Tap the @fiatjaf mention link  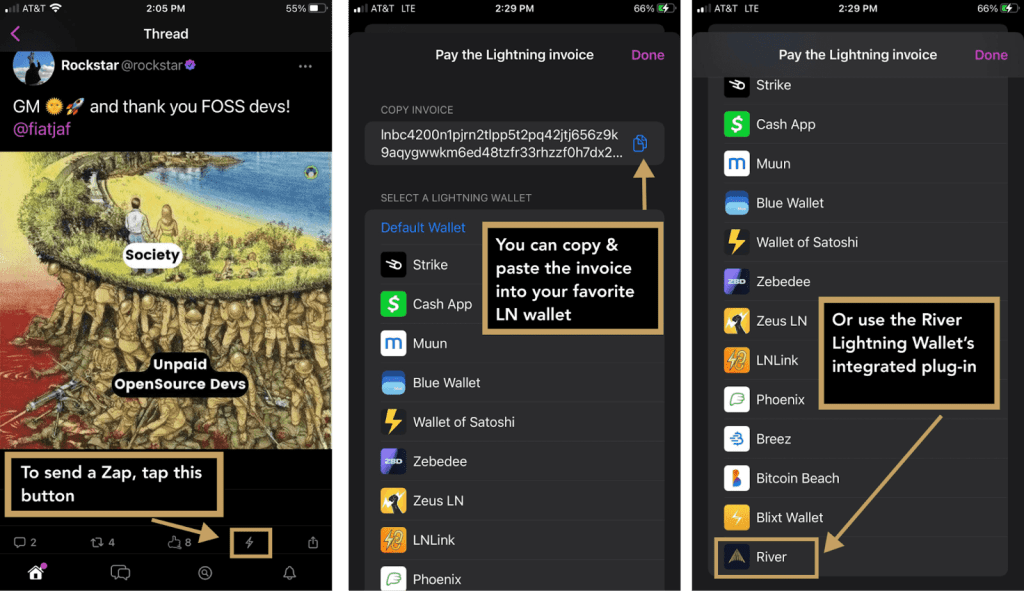[42, 129]
